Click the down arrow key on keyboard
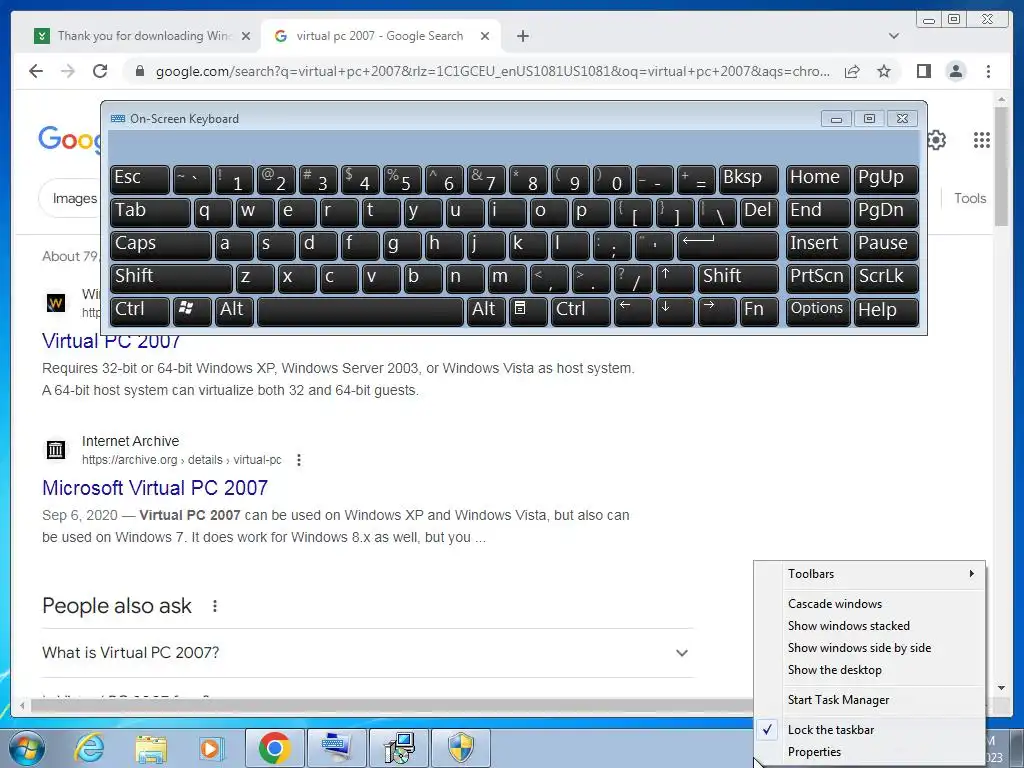This screenshot has height=768, width=1024. tap(675, 311)
